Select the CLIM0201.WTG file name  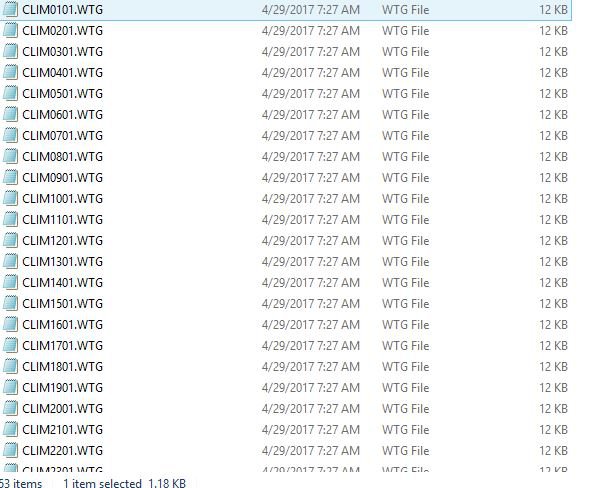coord(62,31)
